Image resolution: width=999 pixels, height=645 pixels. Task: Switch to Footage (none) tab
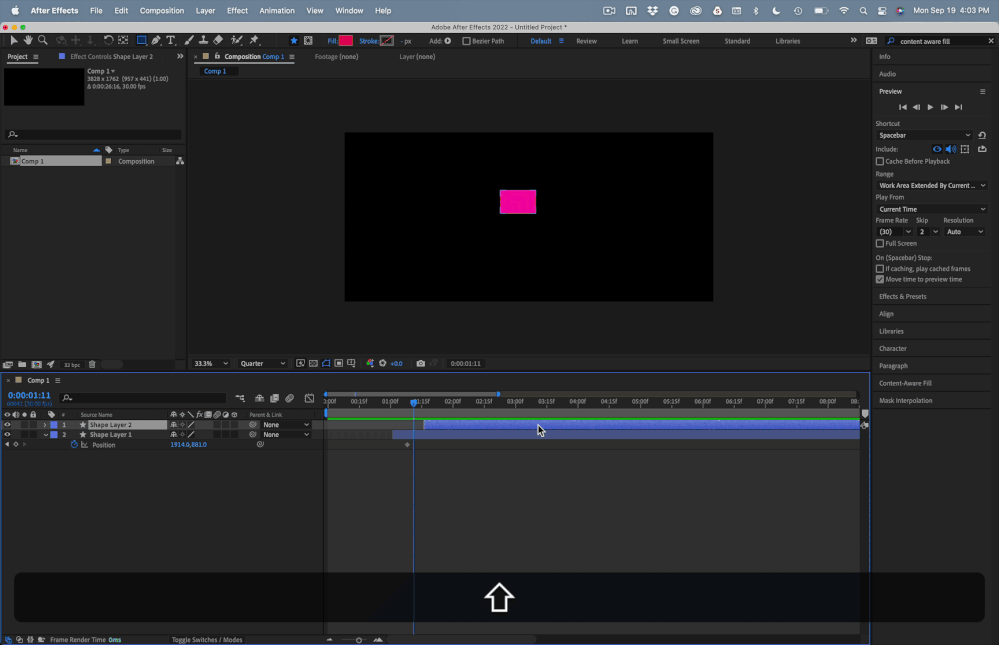point(336,57)
